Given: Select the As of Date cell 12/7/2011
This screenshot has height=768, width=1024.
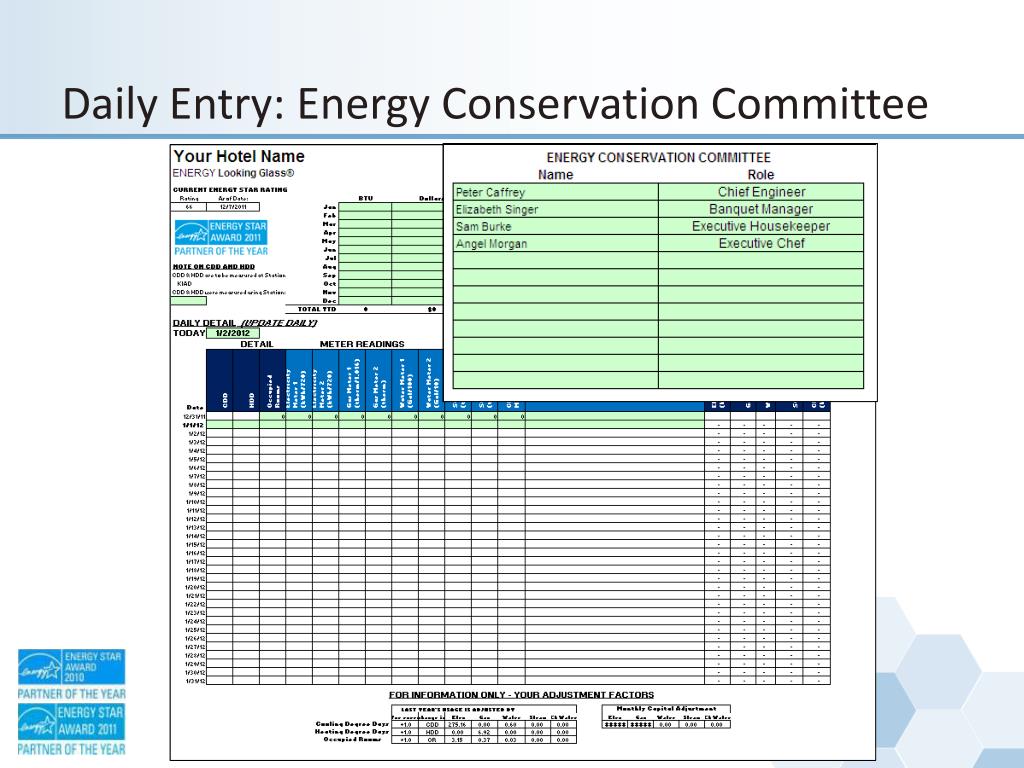Looking at the screenshot, I should [232, 207].
